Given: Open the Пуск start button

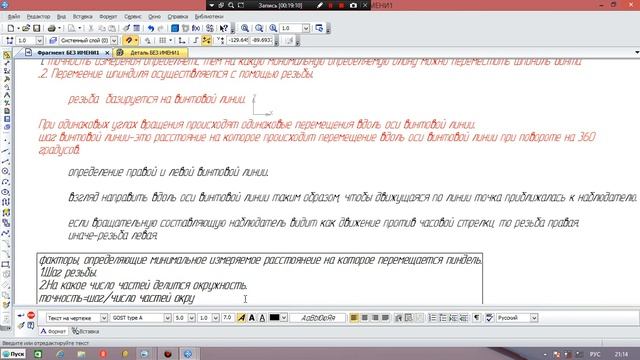Looking at the screenshot, I should coord(13,354).
